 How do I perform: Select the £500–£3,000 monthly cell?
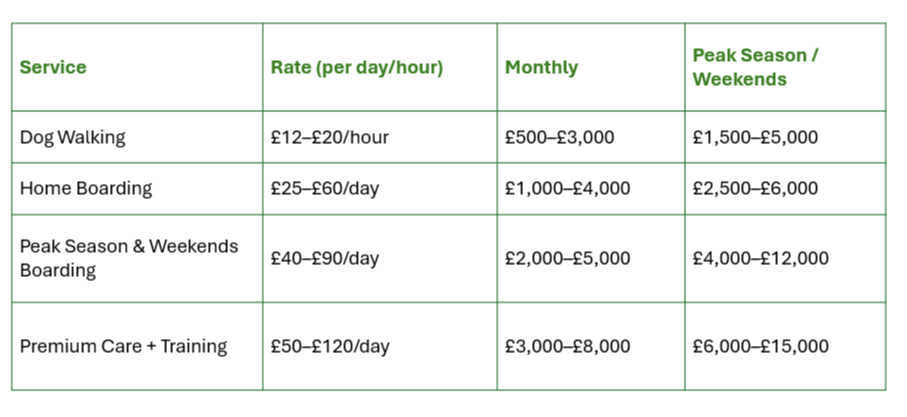coord(559,137)
